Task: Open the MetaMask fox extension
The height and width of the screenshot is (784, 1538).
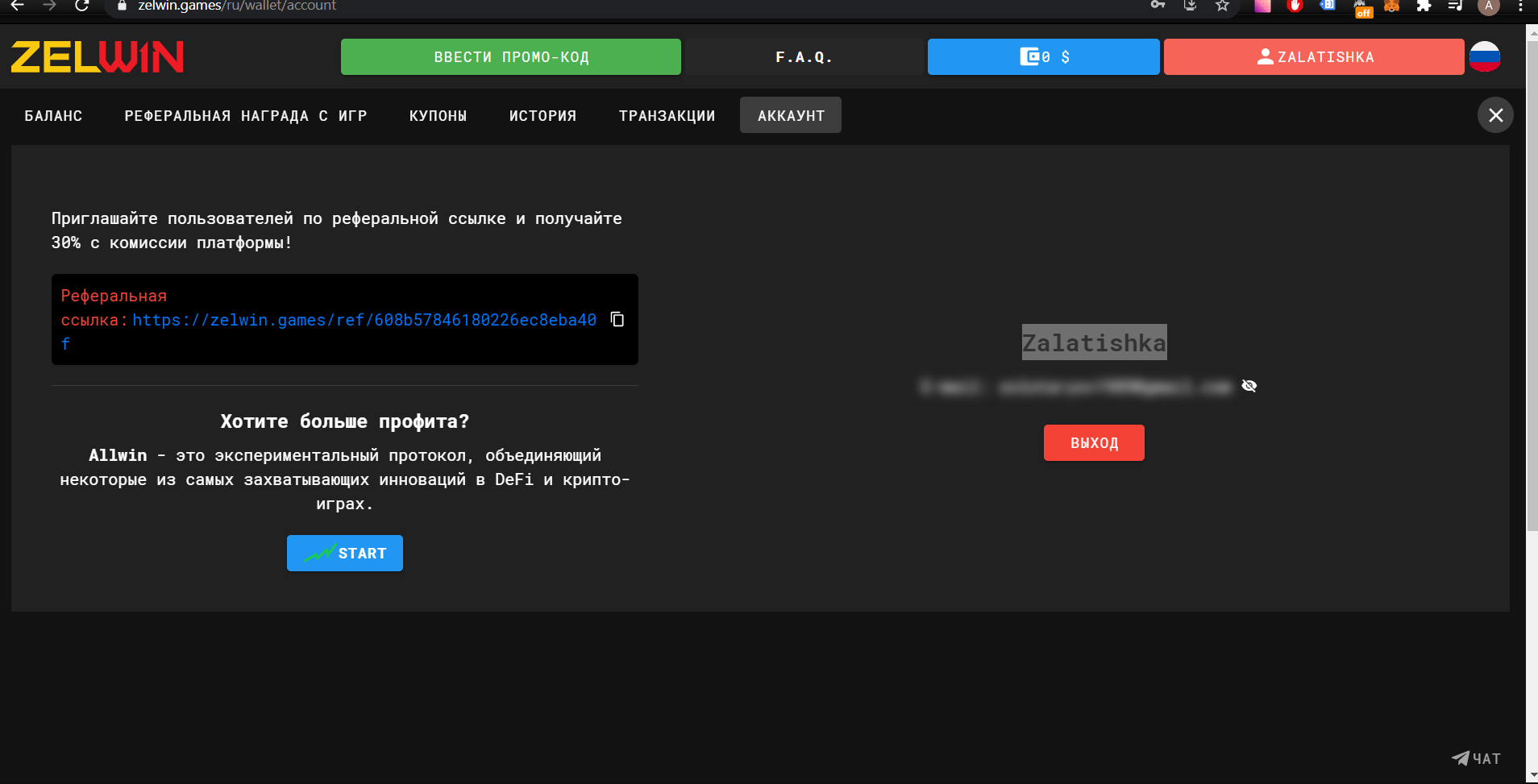Action: point(1391,6)
